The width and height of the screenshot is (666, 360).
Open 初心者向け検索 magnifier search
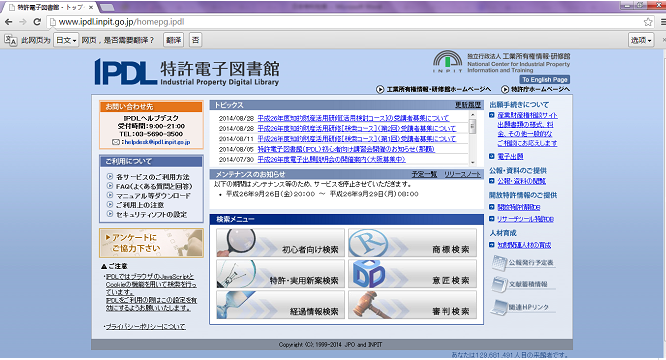pyautogui.click(x=280, y=243)
